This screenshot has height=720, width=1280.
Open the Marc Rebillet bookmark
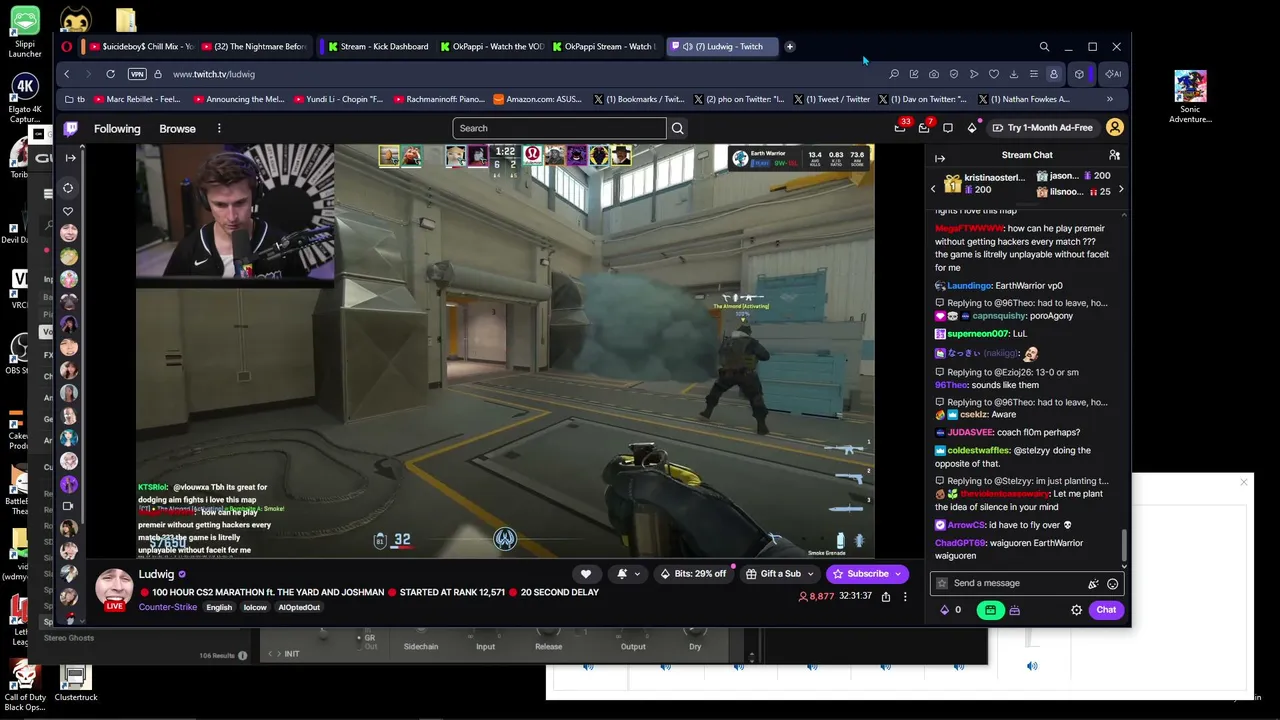(x=135, y=99)
